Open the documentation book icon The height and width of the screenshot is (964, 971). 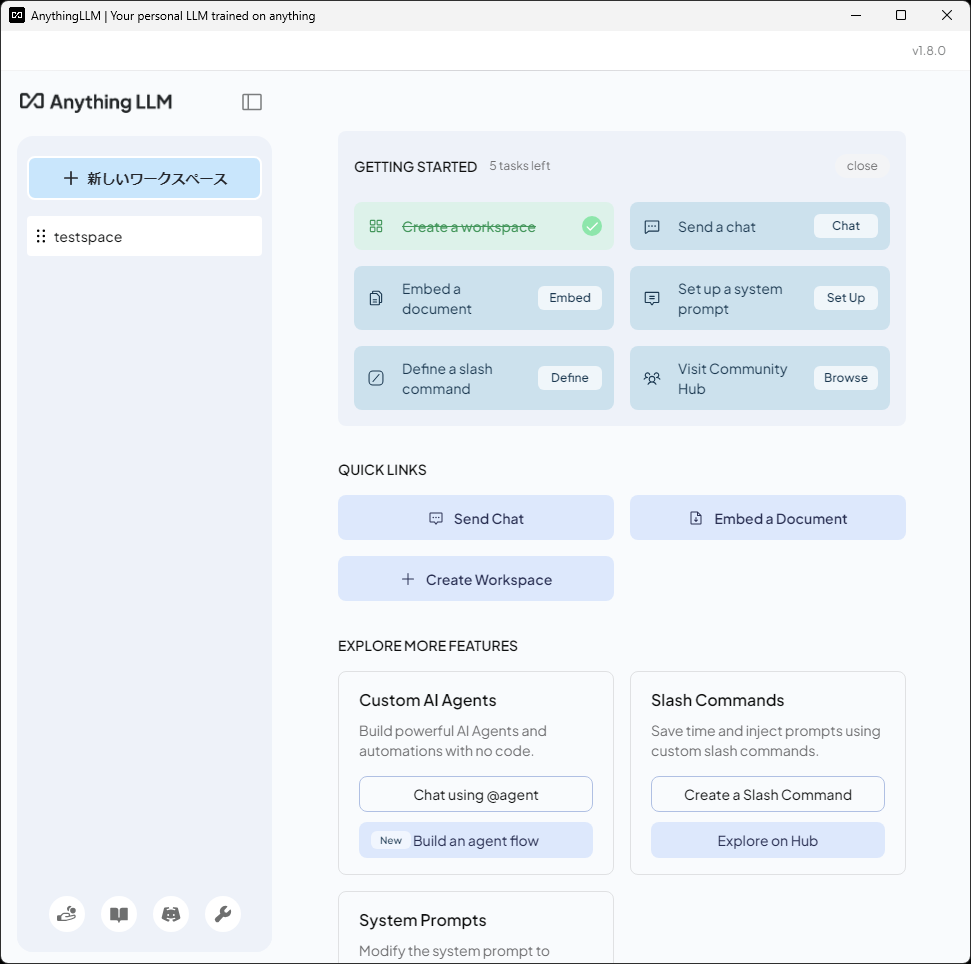[x=119, y=914]
